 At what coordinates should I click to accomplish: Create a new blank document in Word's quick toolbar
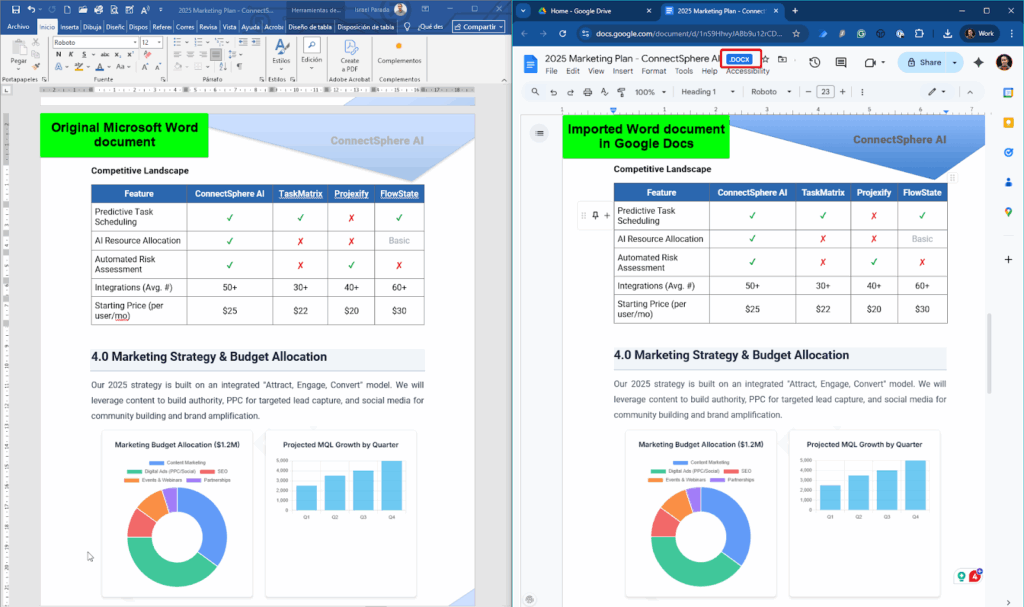pyautogui.click(x=67, y=10)
